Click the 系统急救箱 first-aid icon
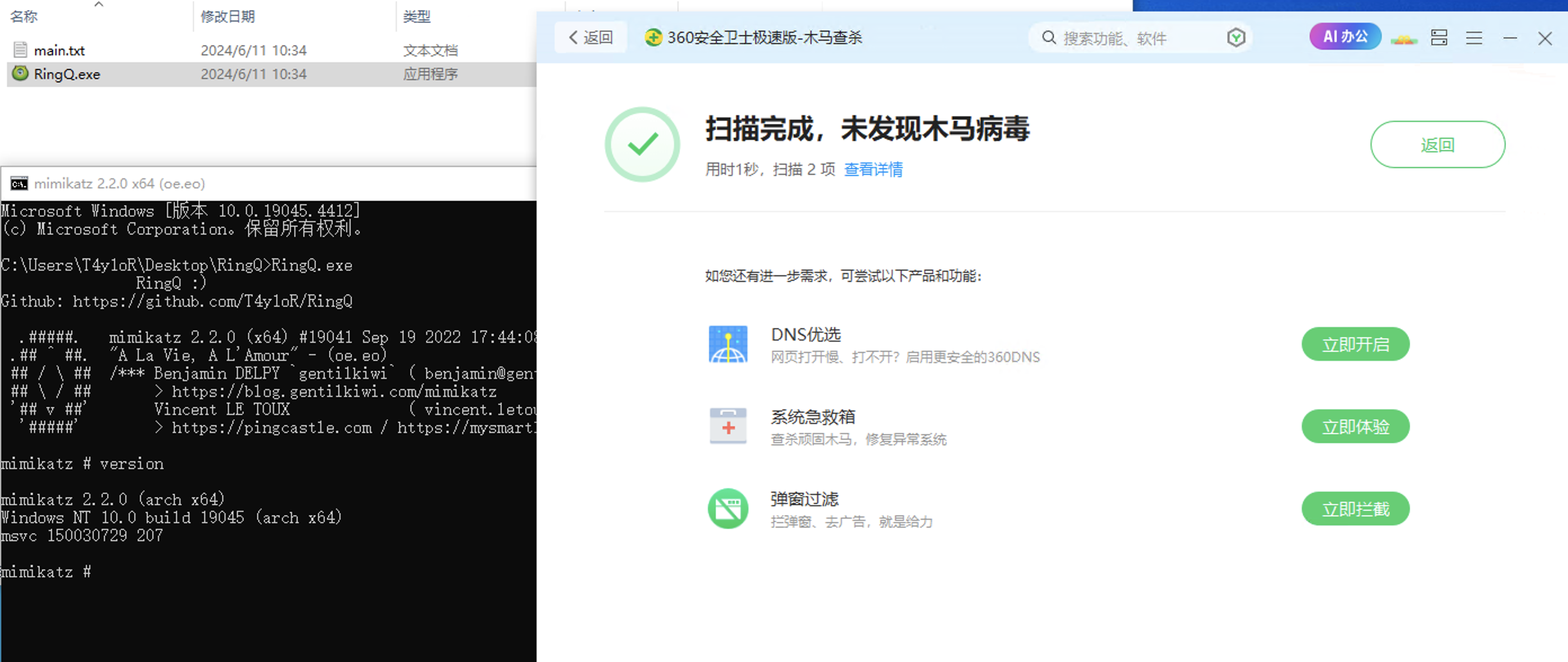1568x662 pixels. coord(728,426)
